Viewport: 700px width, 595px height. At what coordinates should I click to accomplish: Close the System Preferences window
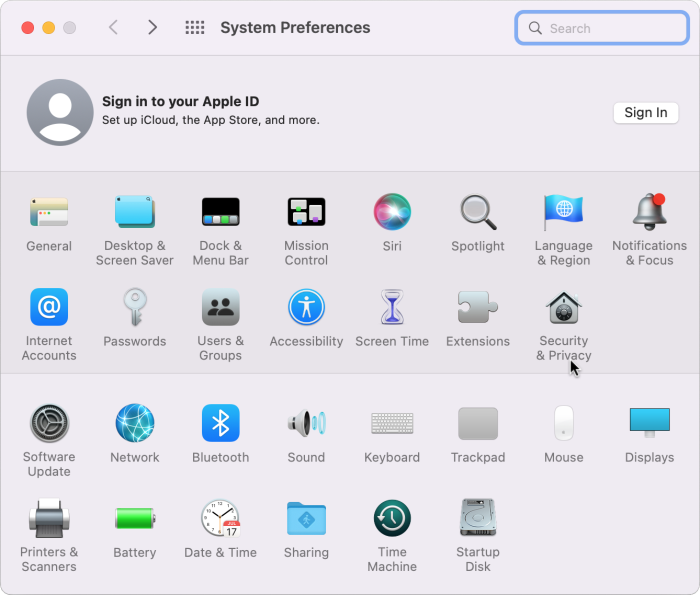pyautogui.click(x=28, y=28)
